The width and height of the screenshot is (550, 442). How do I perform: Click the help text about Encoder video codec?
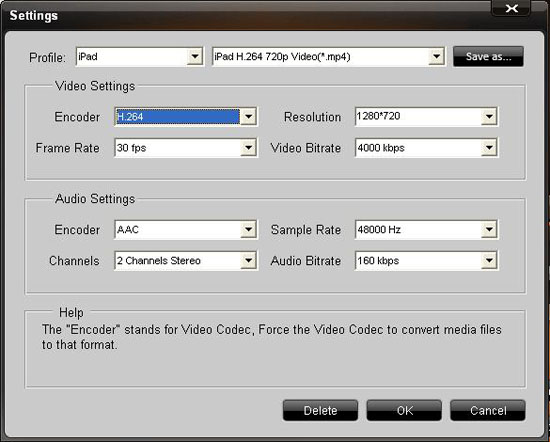pyautogui.click(x=272, y=337)
